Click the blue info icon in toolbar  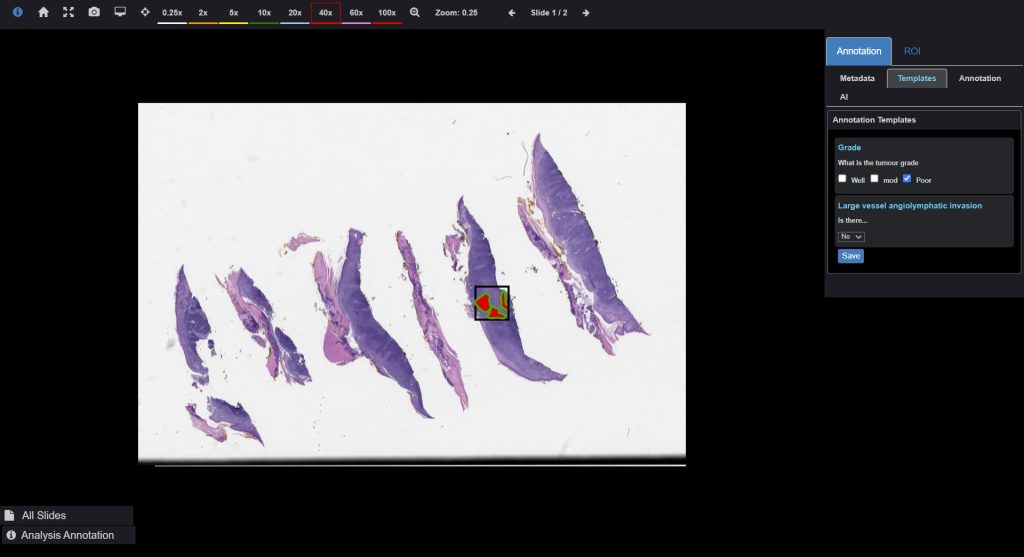[18, 12]
